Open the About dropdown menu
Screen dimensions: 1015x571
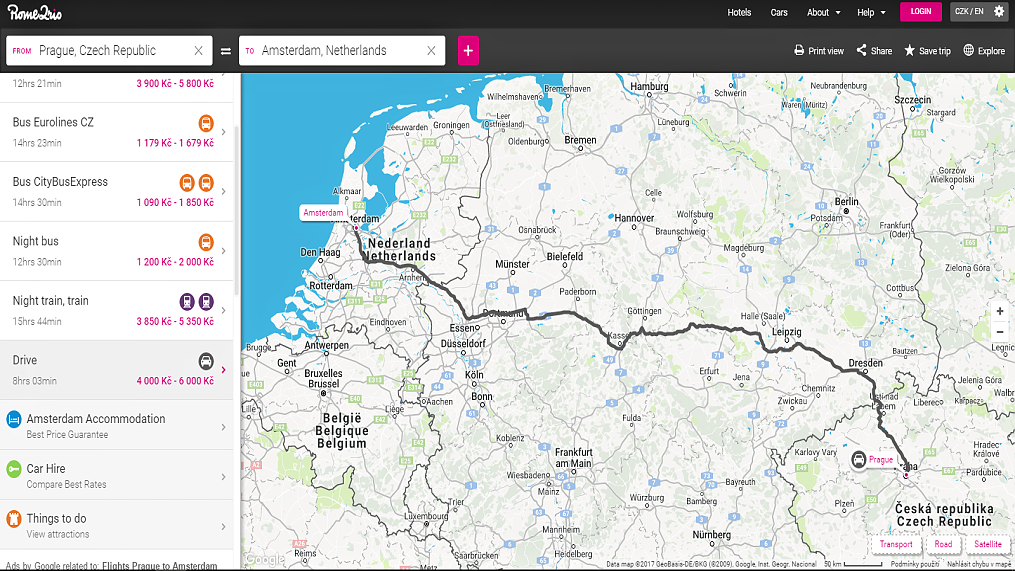point(823,12)
